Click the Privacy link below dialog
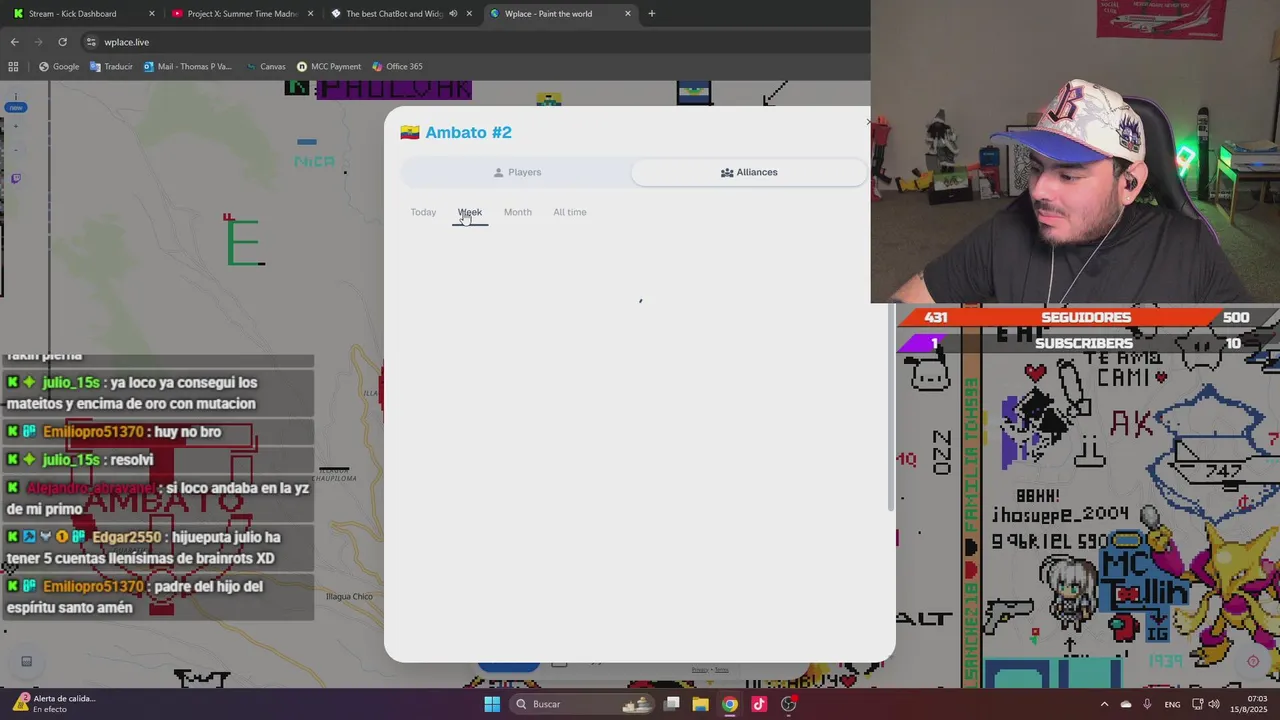The width and height of the screenshot is (1280, 720). pyautogui.click(x=699, y=670)
